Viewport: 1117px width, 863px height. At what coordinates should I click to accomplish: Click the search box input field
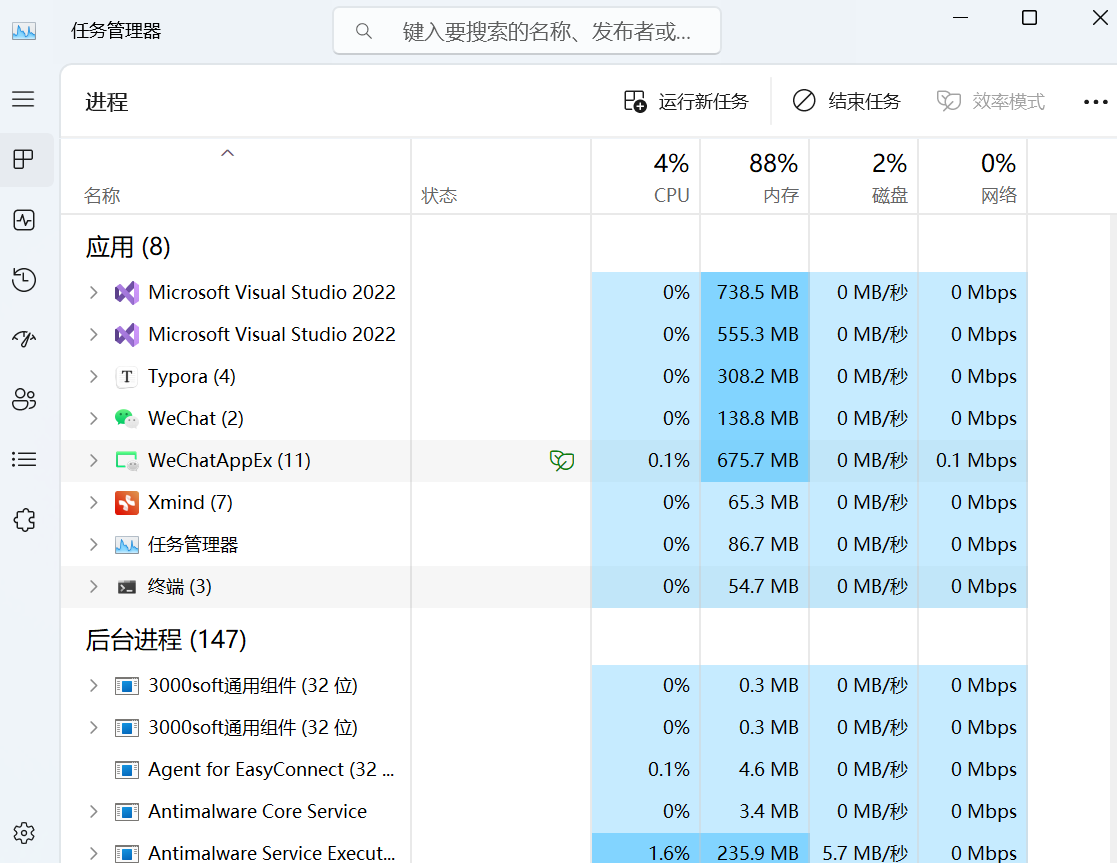(527, 31)
